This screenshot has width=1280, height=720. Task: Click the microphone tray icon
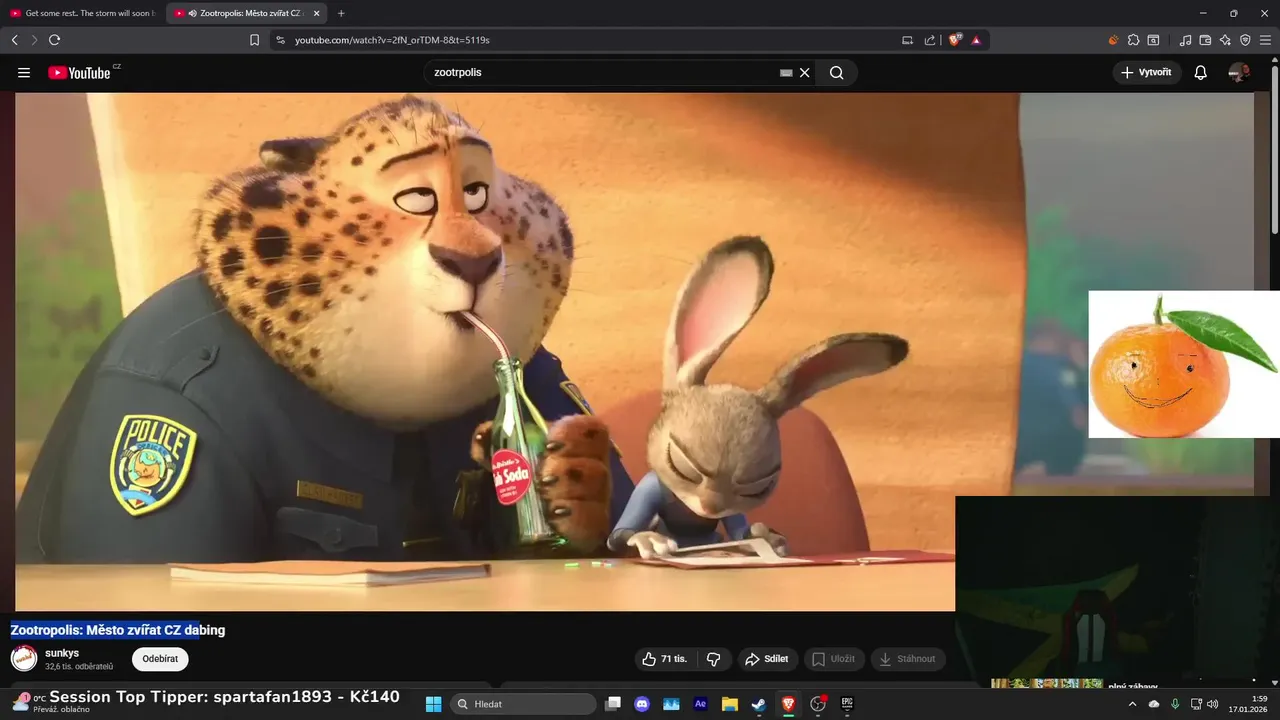coord(1175,704)
